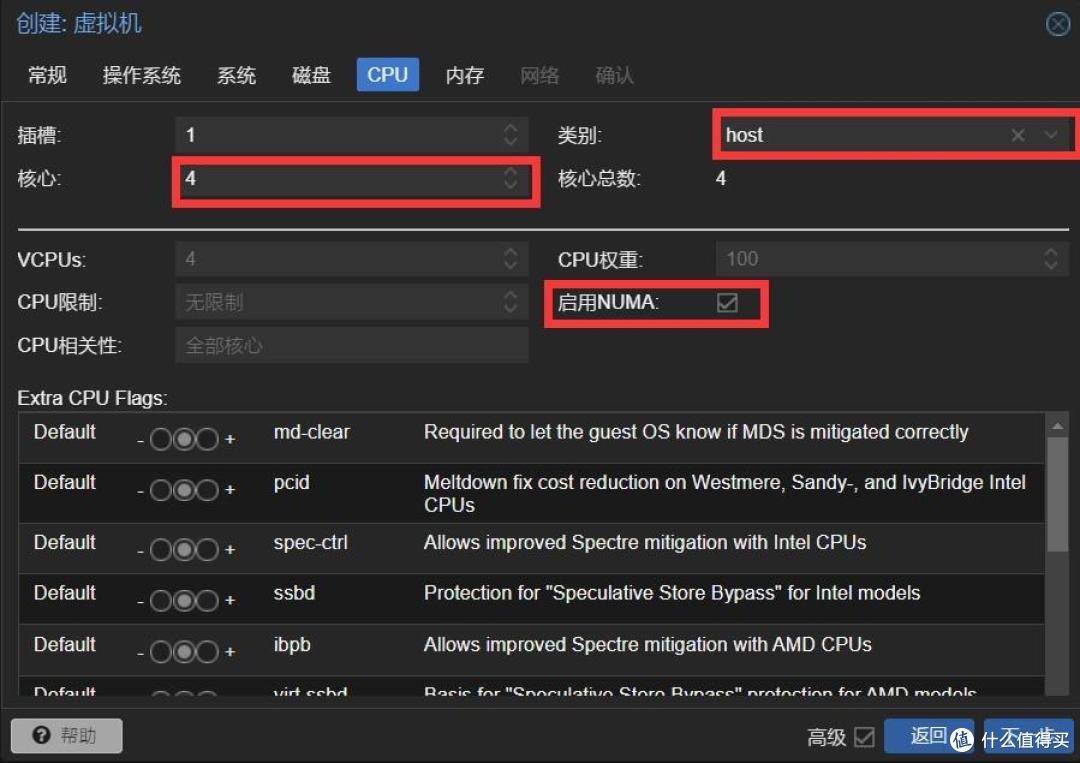Click the ssbd flag name

(294, 593)
